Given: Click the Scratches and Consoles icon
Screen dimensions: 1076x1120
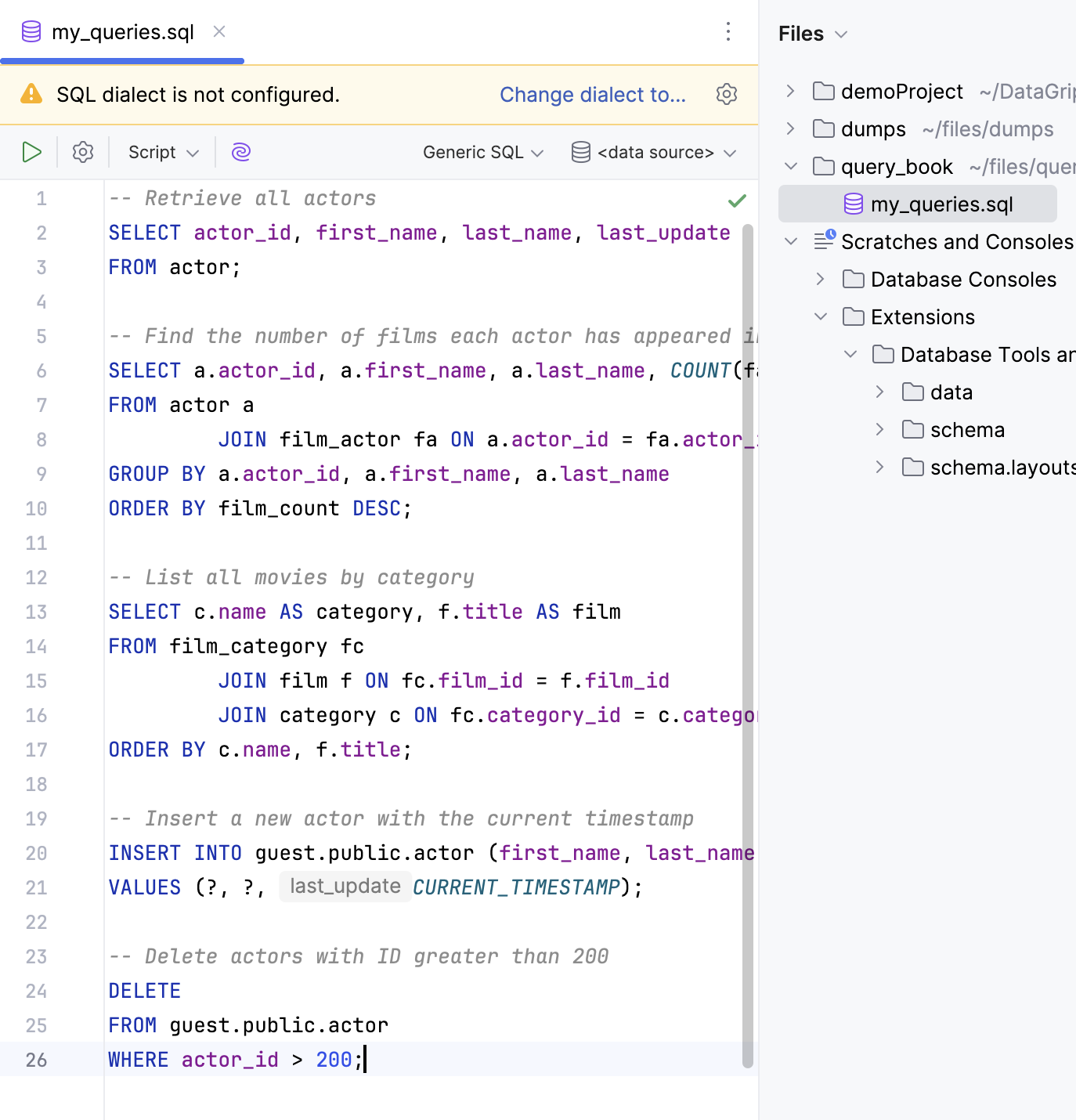Looking at the screenshot, I should pos(825,240).
